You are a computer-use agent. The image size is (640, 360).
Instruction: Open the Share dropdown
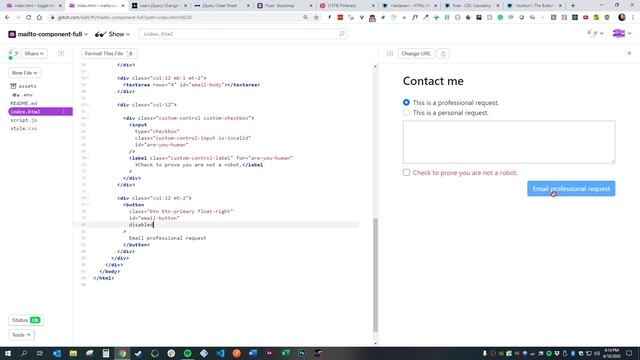pyautogui.click(x=34, y=53)
